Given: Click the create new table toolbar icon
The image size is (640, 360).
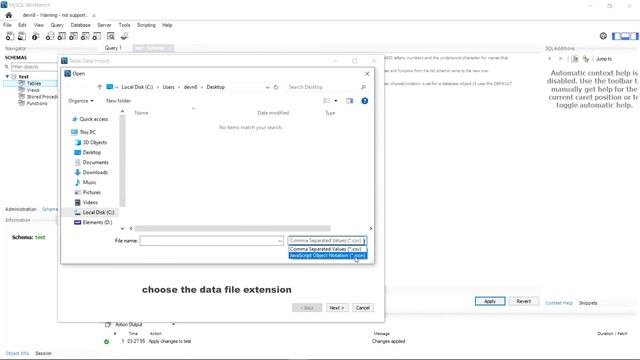Looking at the screenshot, I should click(x=61, y=36).
